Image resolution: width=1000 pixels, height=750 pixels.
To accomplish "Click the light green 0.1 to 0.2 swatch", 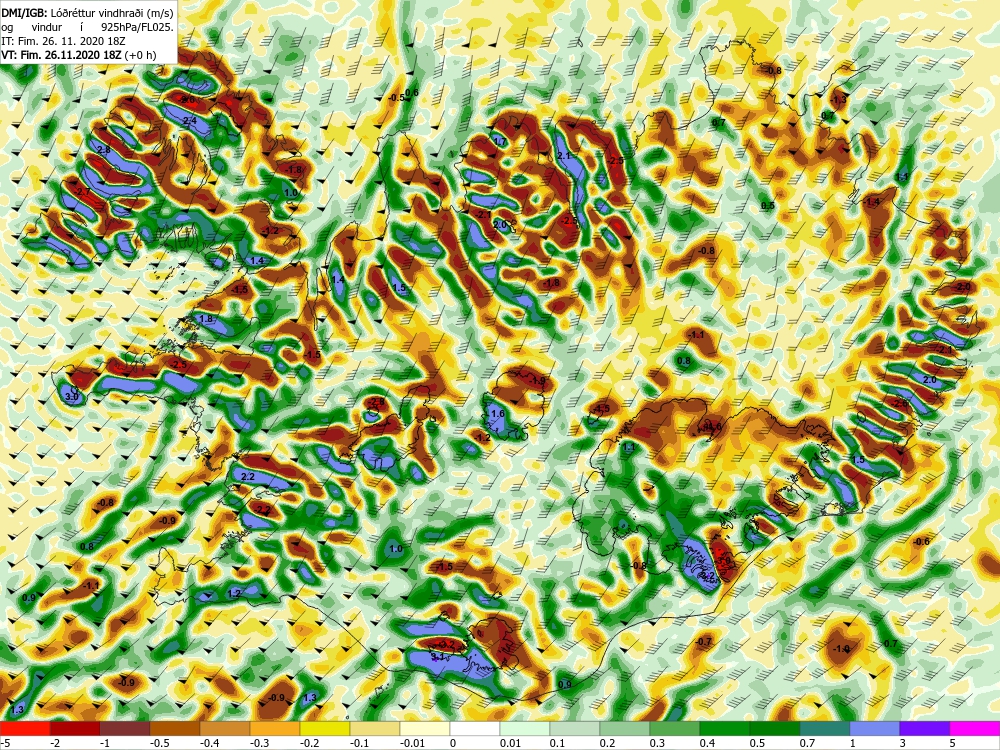I will point(575,728).
